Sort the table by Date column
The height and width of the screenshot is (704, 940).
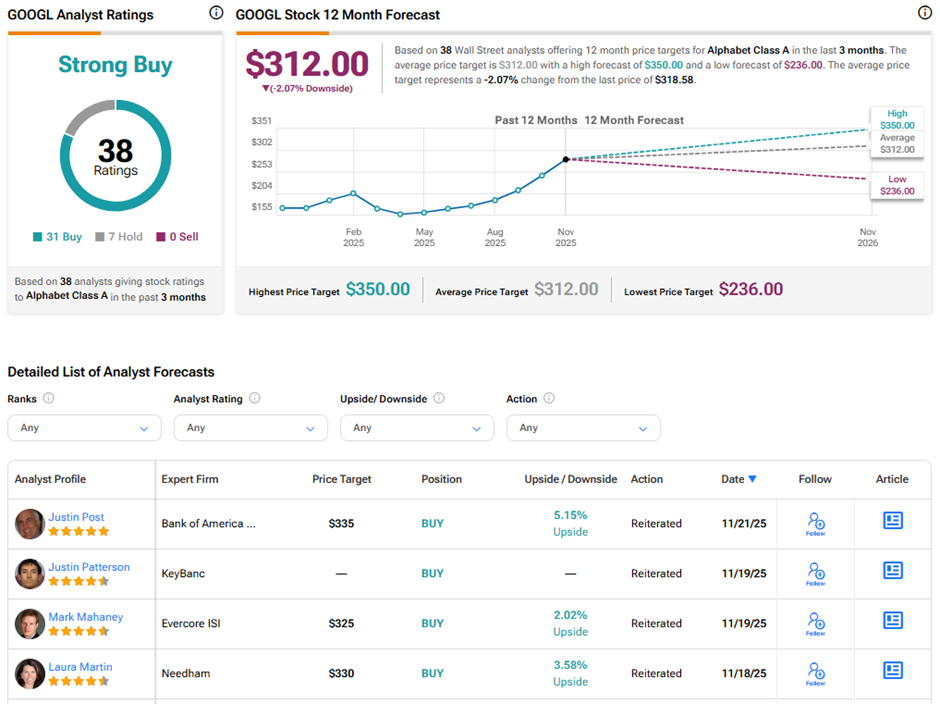(x=738, y=479)
